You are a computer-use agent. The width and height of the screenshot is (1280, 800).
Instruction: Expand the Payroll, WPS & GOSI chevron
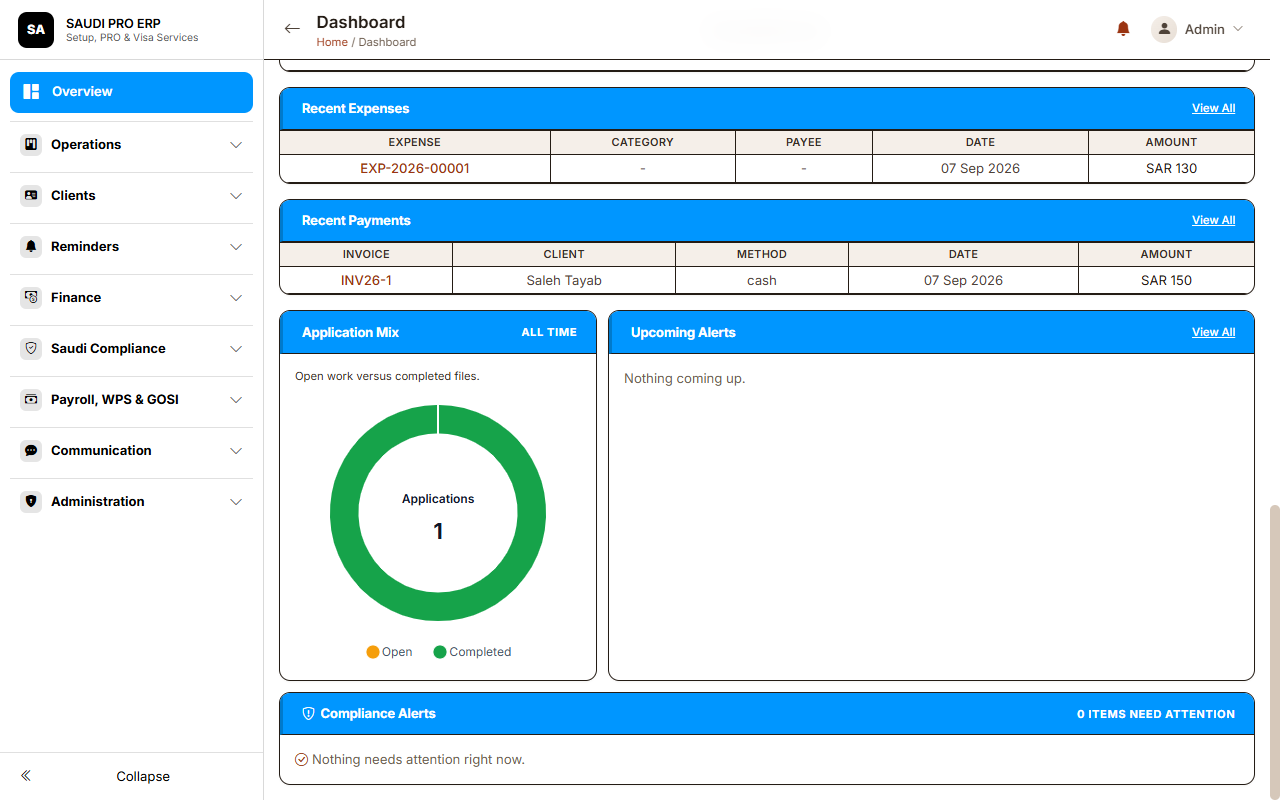click(236, 400)
